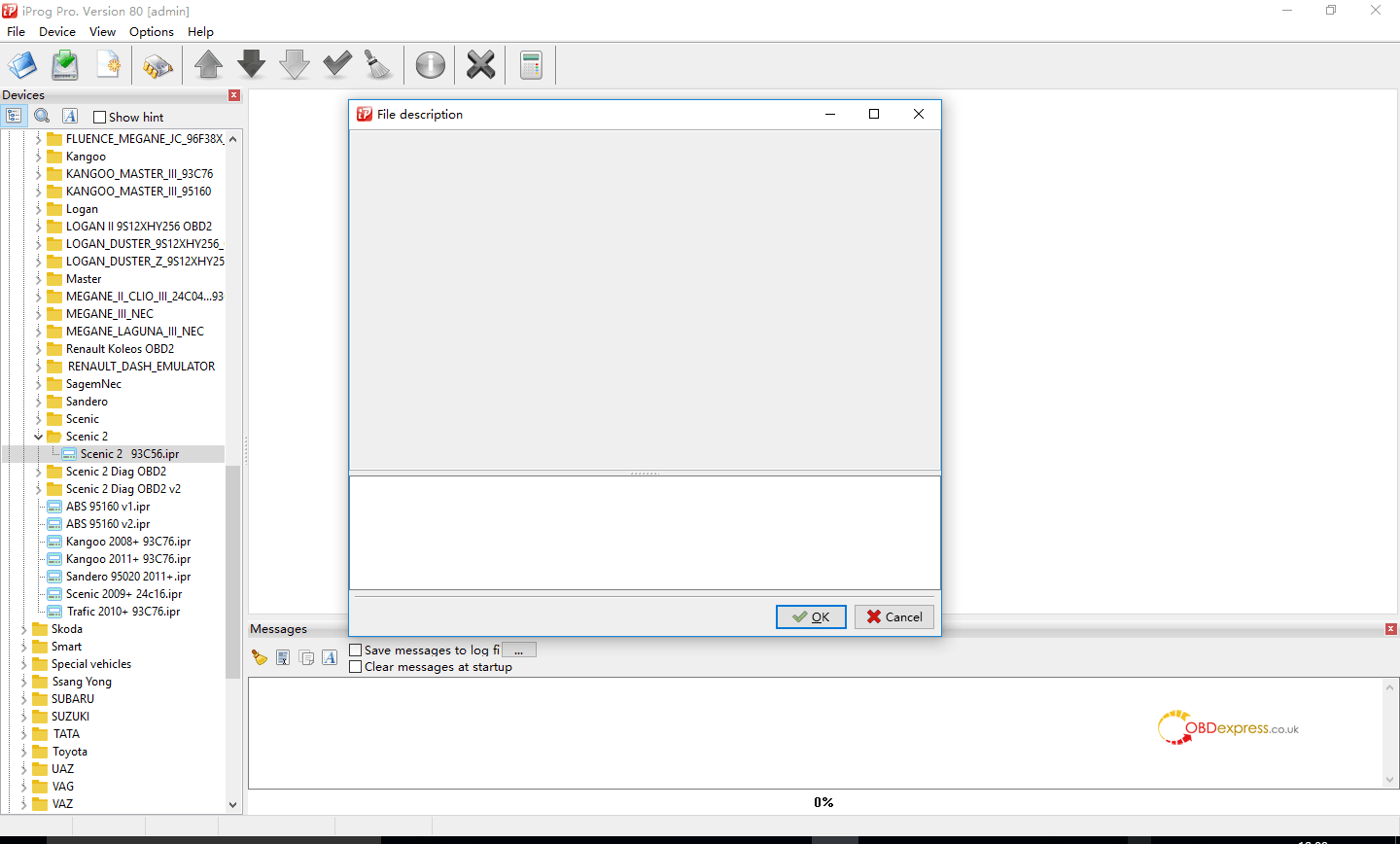1400x844 pixels.
Task: Open the View menu
Action: pos(102,31)
